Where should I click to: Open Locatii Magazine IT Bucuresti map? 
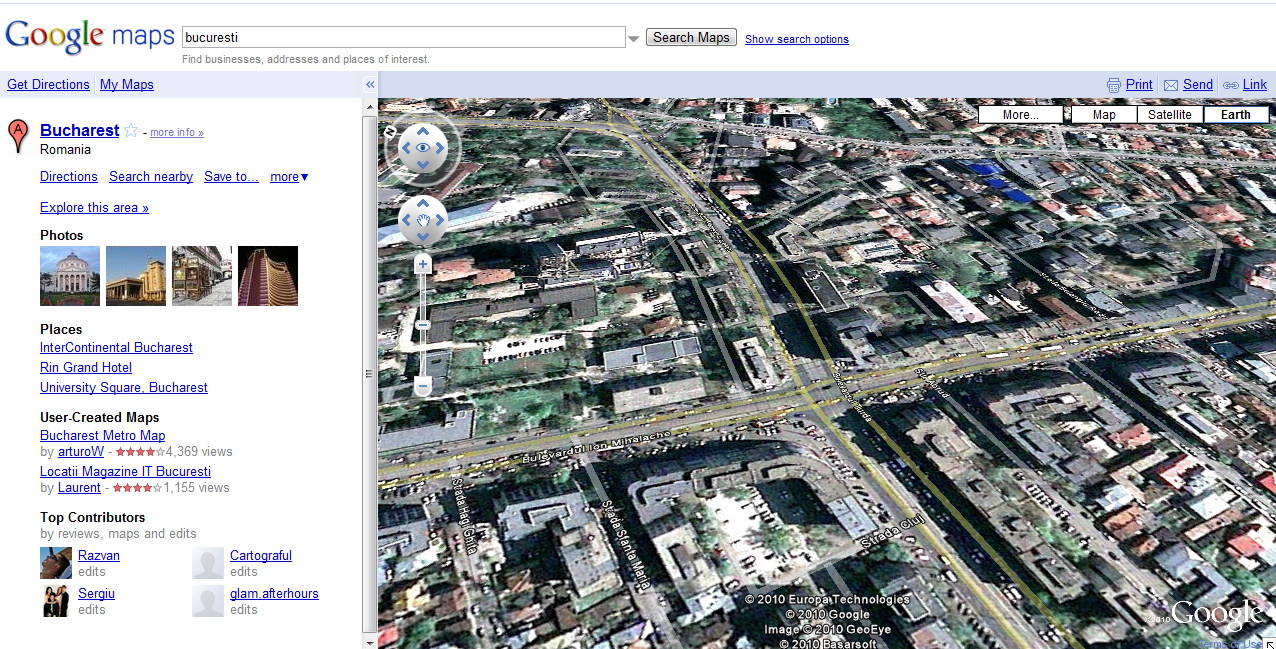click(125, 472)
